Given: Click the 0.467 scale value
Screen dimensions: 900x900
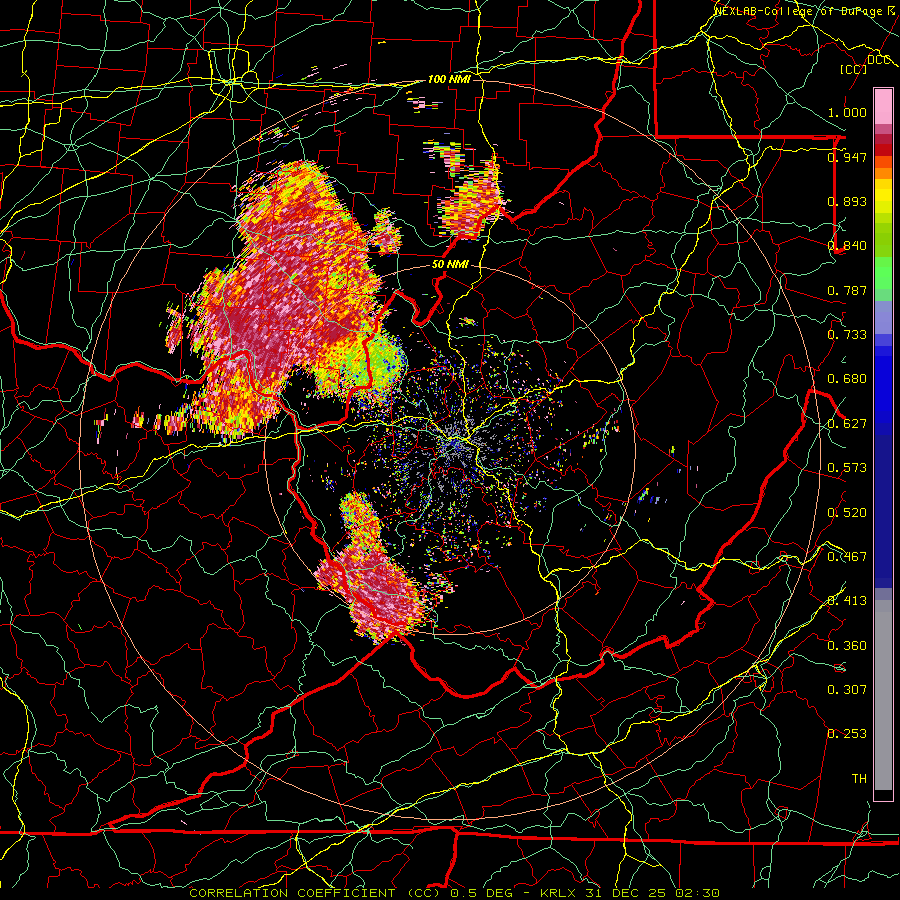Looking at the screenshot, I should pos(847,556).
